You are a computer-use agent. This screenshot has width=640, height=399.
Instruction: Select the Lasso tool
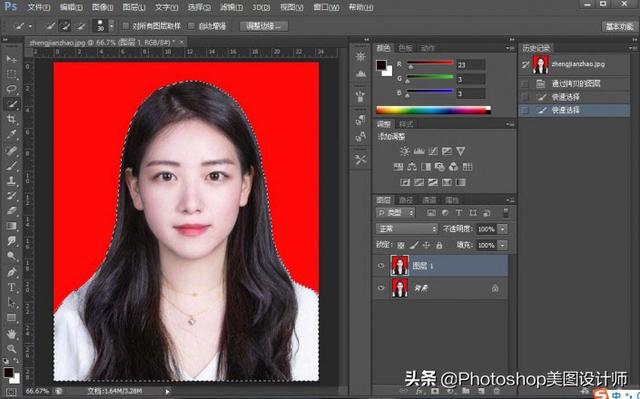click(11, 89)
